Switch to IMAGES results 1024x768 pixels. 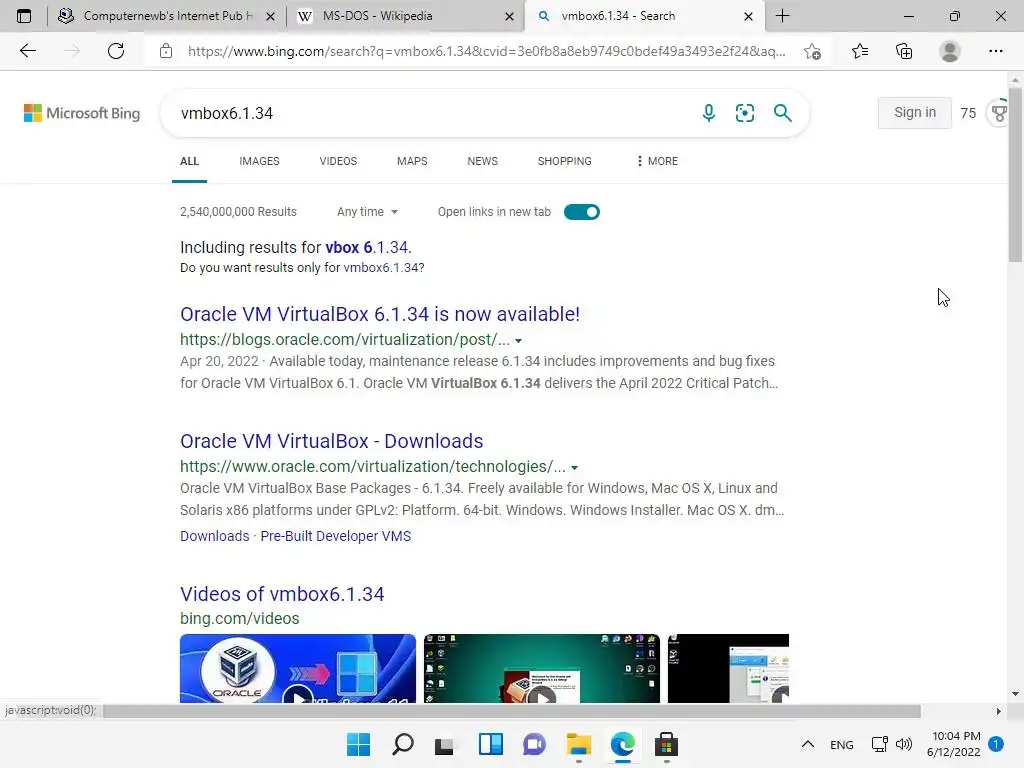click(259, 161)
